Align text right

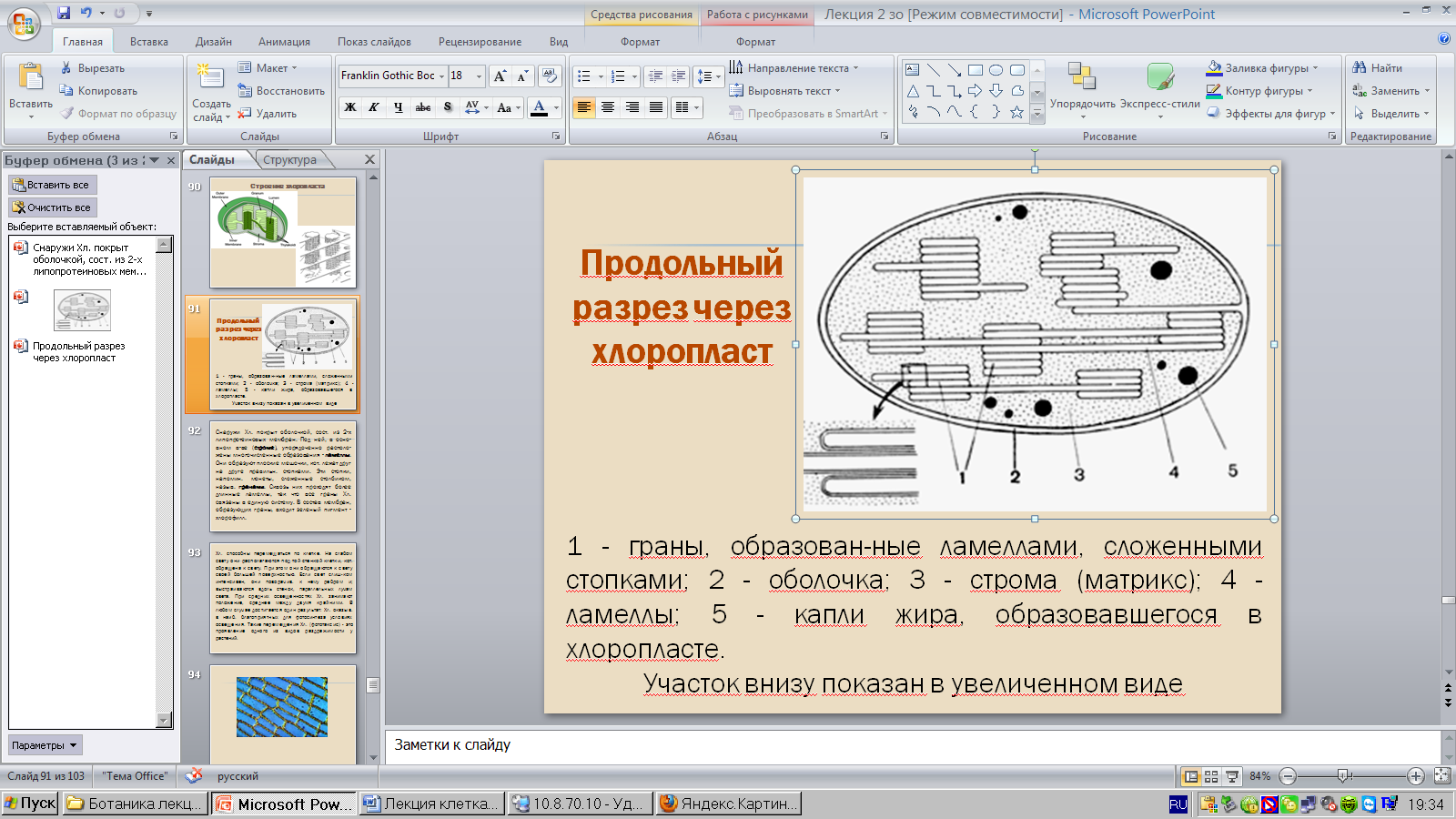[x=632, y=107]
